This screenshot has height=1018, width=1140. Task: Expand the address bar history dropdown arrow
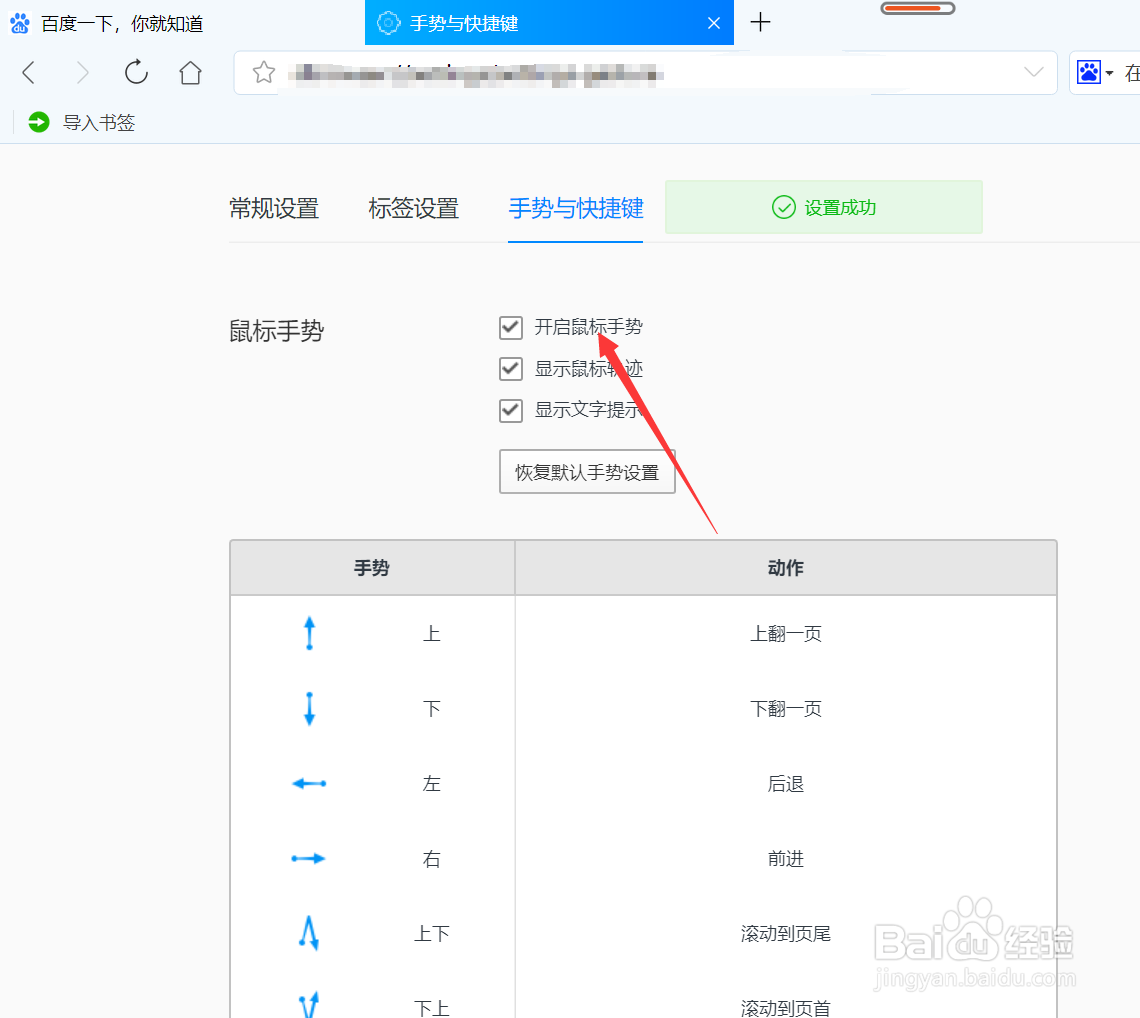pyautogui.click(x=1034, y=72)
